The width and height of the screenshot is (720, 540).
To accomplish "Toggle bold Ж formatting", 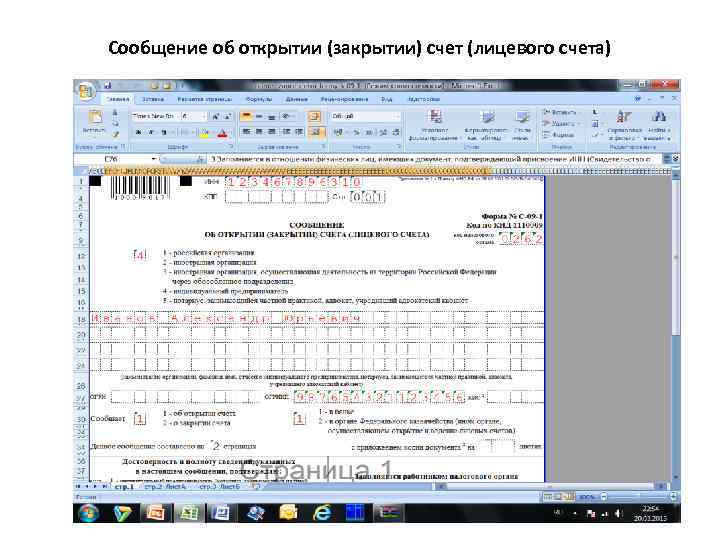I will (x=138, y=132).
